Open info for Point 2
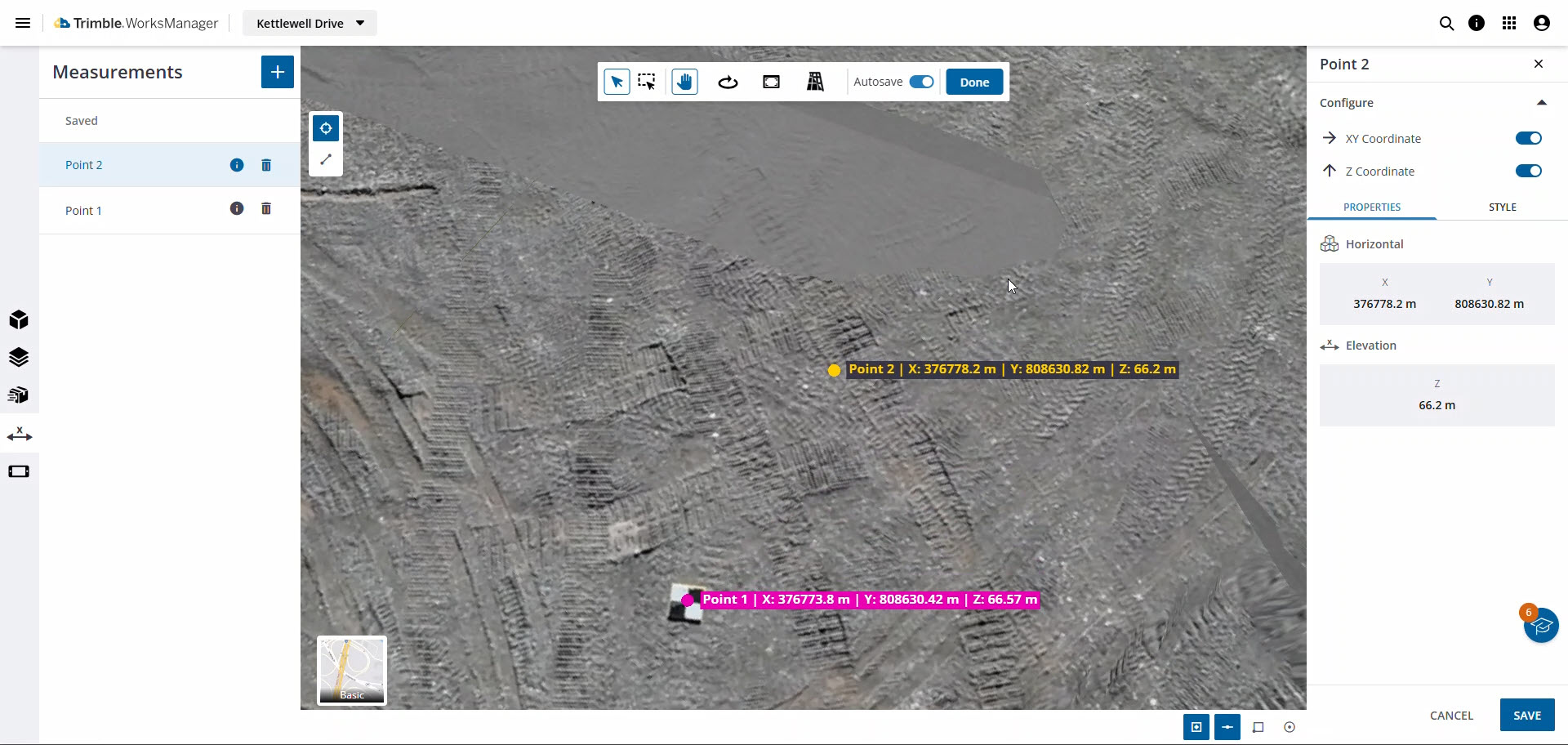Image resolution: width=1568 pixels, height=745 pixels. coord(237,165)
